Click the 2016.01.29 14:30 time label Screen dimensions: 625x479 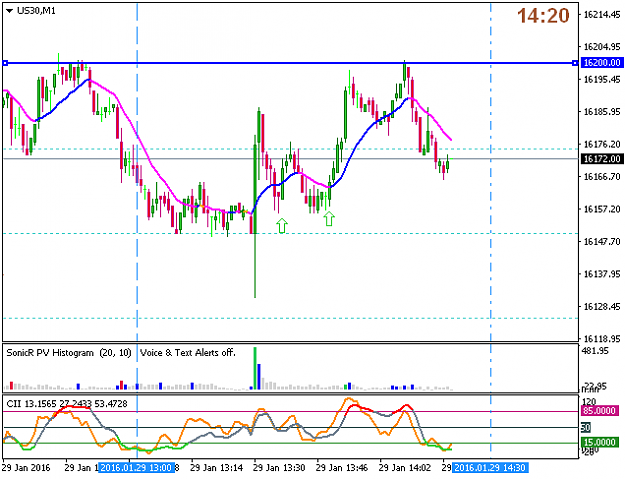pos(490,467)
